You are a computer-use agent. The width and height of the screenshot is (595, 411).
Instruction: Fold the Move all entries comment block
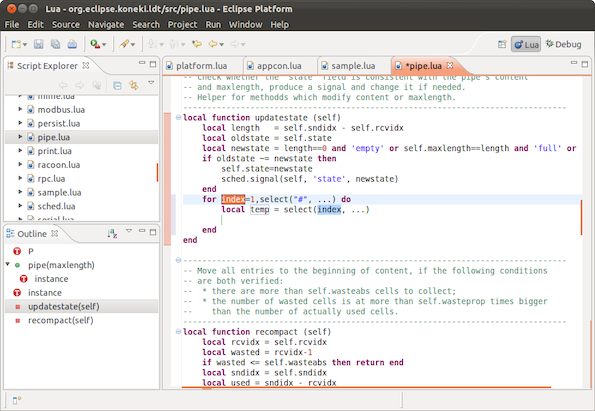(x=178, y=260)
